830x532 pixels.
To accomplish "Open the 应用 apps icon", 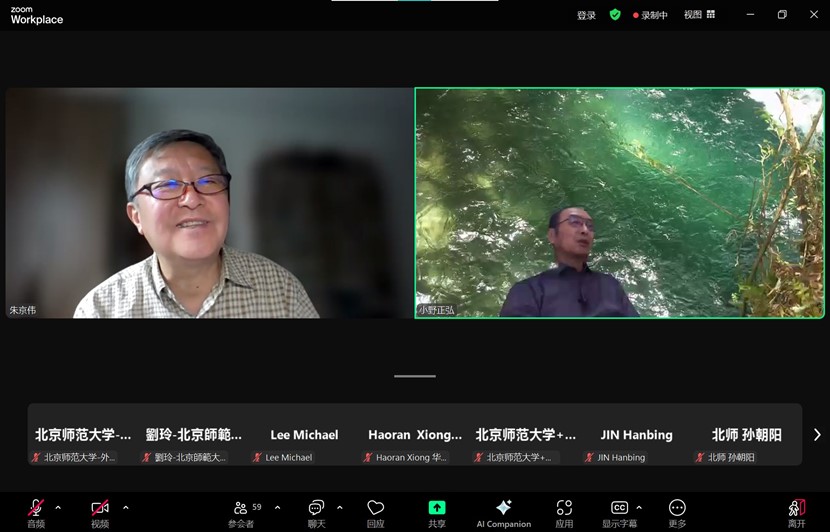I will (x=564, y=508).
